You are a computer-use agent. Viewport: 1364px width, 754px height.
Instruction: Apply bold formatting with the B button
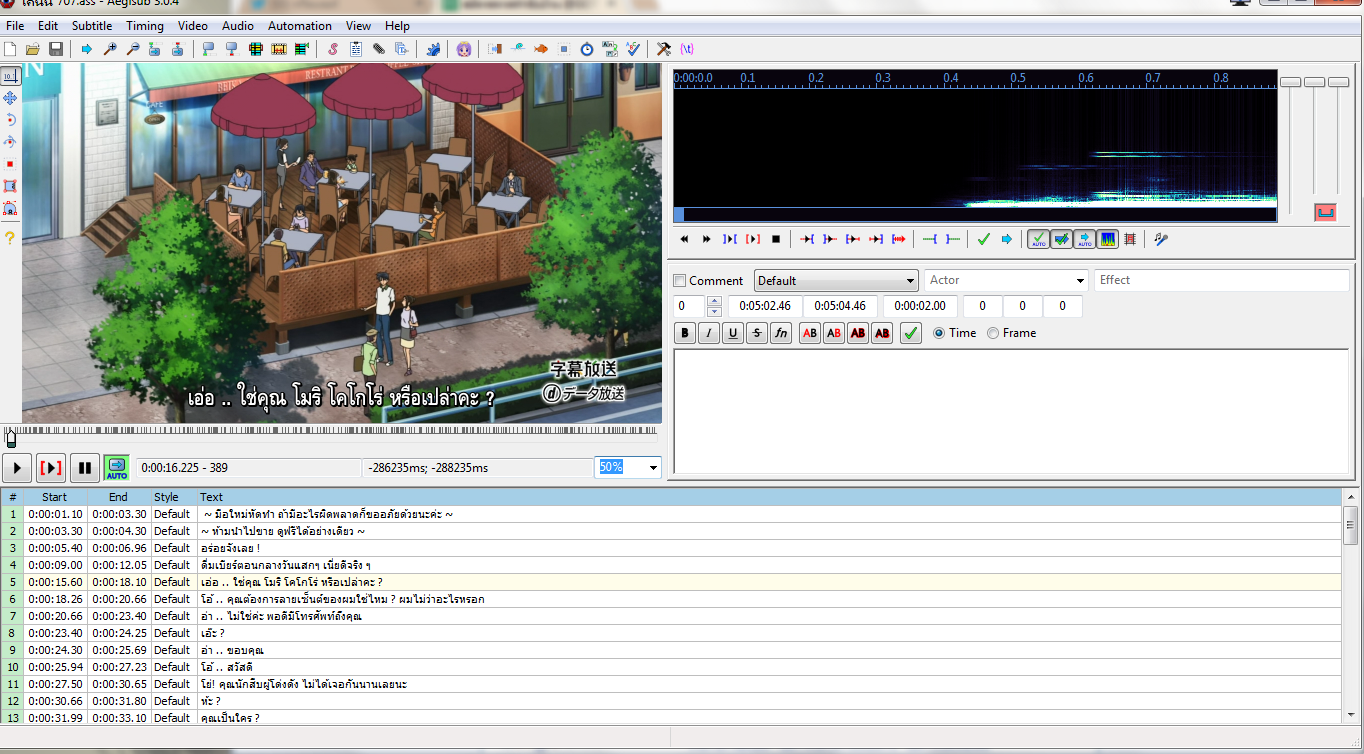coord(686,334)
